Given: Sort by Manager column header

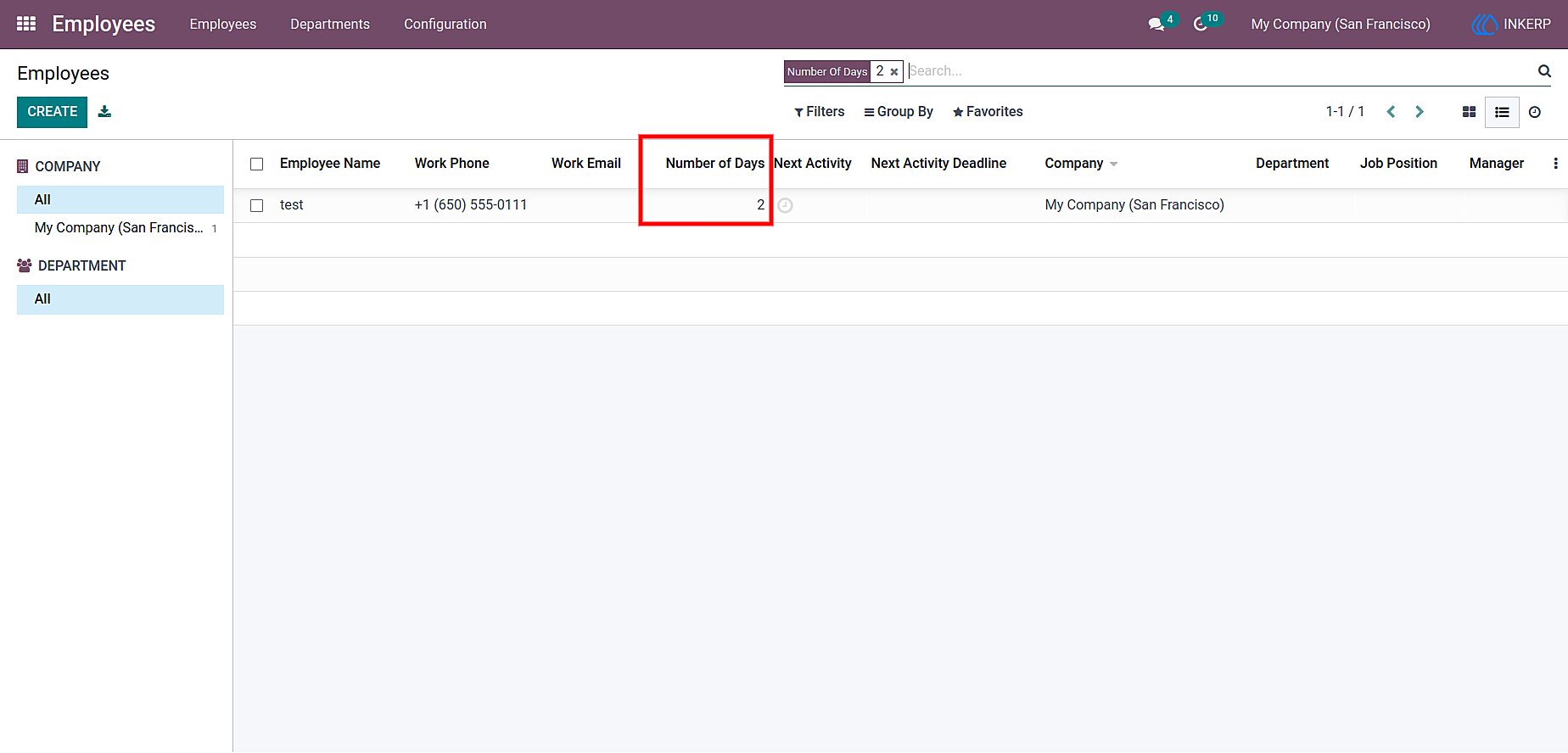Looking at the screenshot, I should 1497,164.
